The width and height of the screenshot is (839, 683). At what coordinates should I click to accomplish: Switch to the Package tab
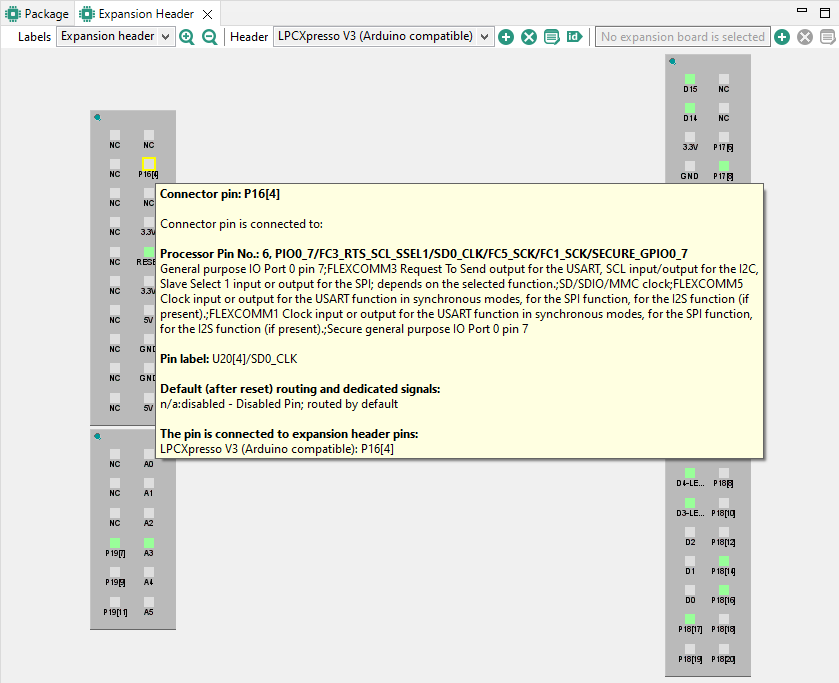[38, 14]
